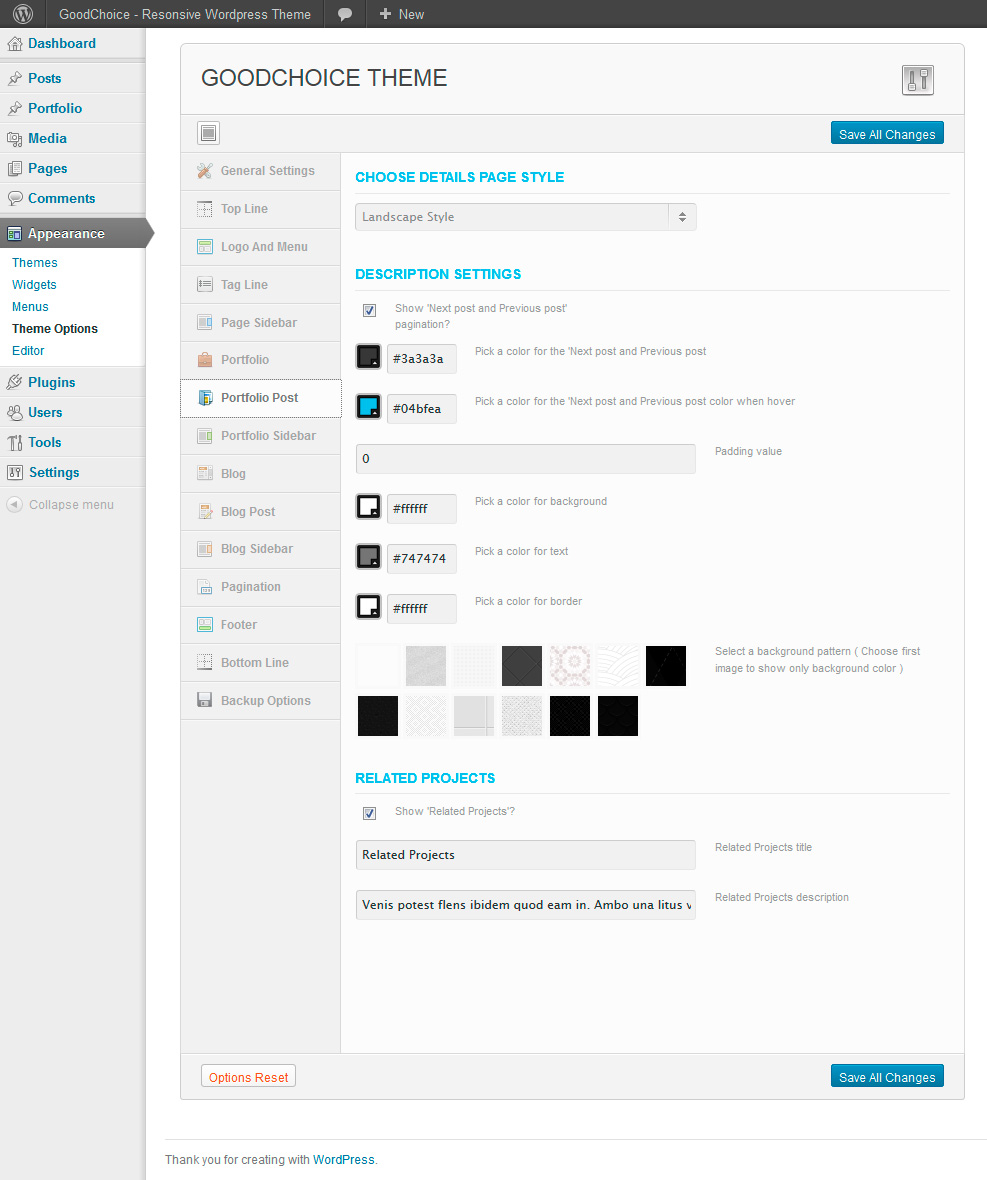
Task: Click the expand-all square icon below header
Action: pos(208,133)
